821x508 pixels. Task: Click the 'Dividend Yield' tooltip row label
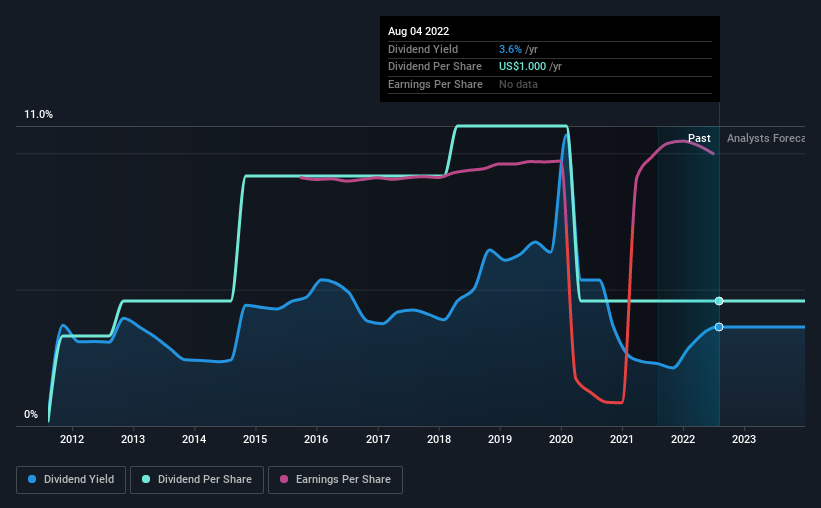pyautogui.click(x=423, y=49)
